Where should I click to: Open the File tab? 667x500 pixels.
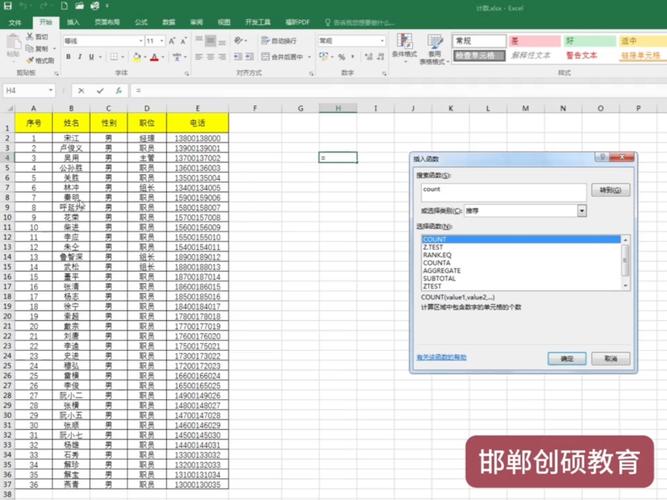[15, 23]
